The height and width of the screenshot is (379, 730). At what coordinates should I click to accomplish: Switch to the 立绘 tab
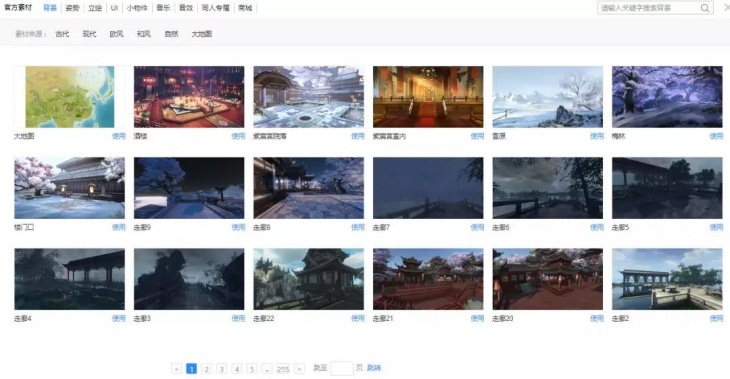(95, 8)
